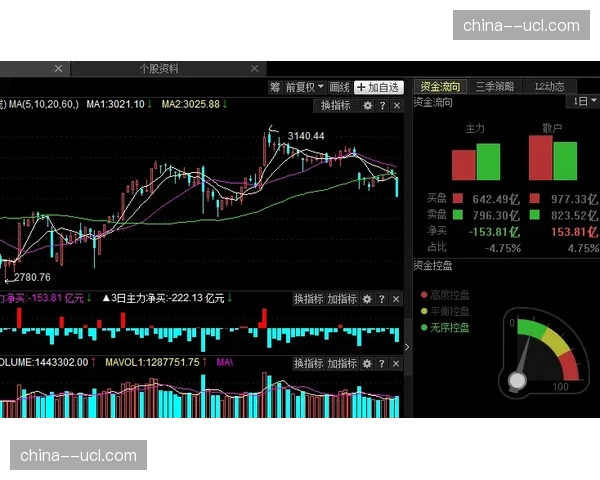Viewport: 600px width, 480px height.
Task: Click the 主力 green sell bar
Action: click(488, 162)
